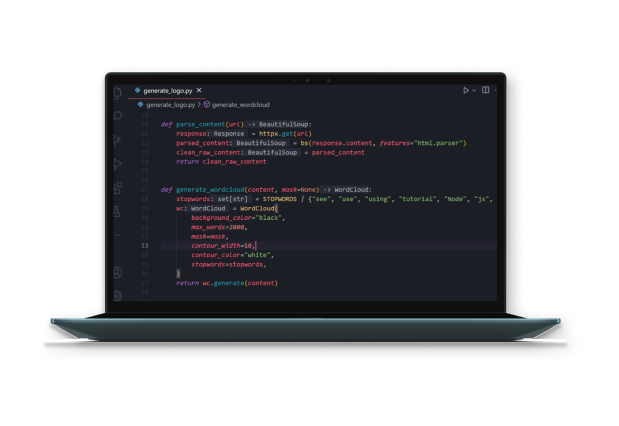Open the Manage gear icon
Image resolution: width=619 pixels, height=426 pixels.
[x=118, y=295]
